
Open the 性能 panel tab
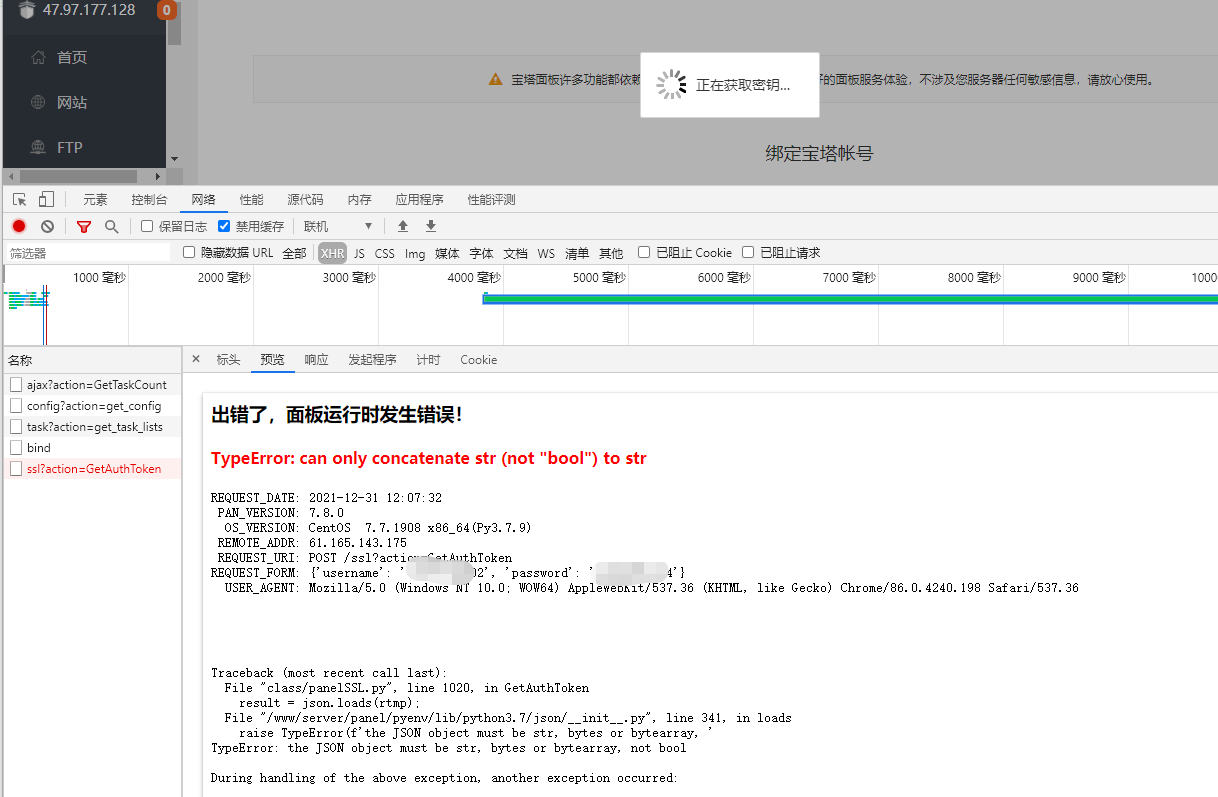[252, 200]
